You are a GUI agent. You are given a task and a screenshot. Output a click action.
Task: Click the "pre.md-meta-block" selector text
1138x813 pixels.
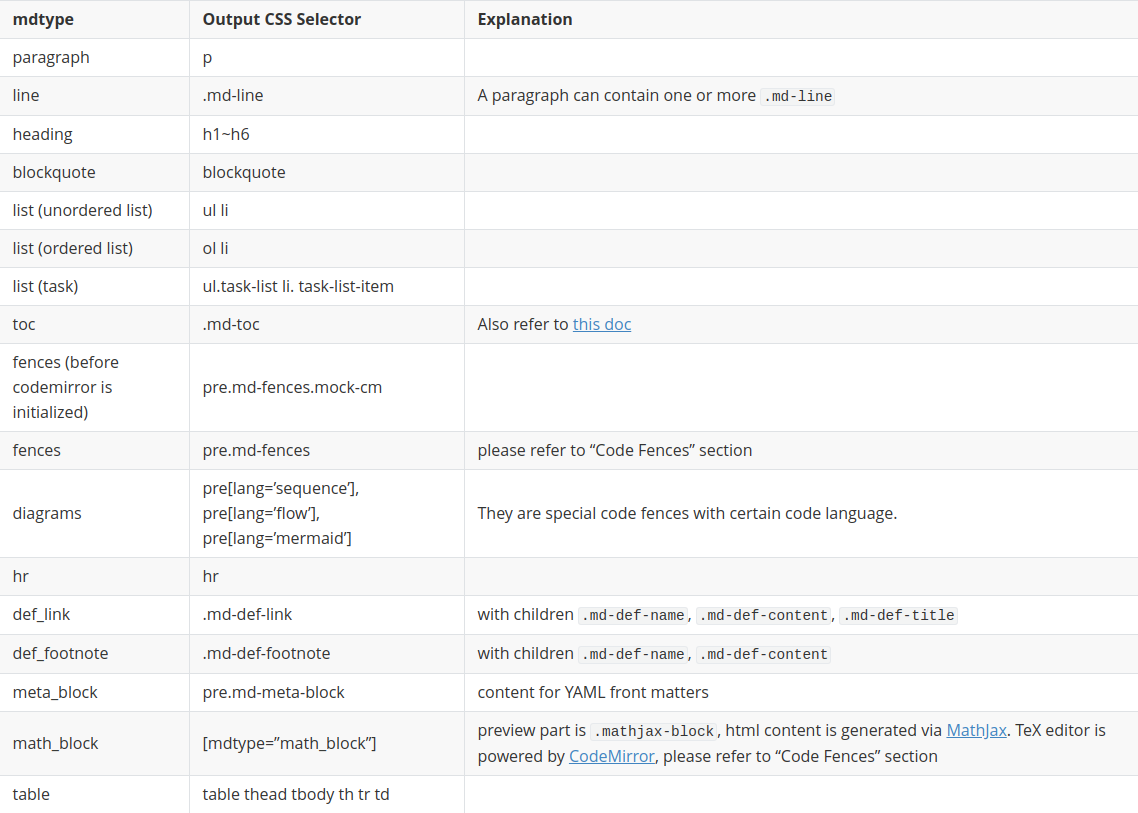tap(273, 692)
